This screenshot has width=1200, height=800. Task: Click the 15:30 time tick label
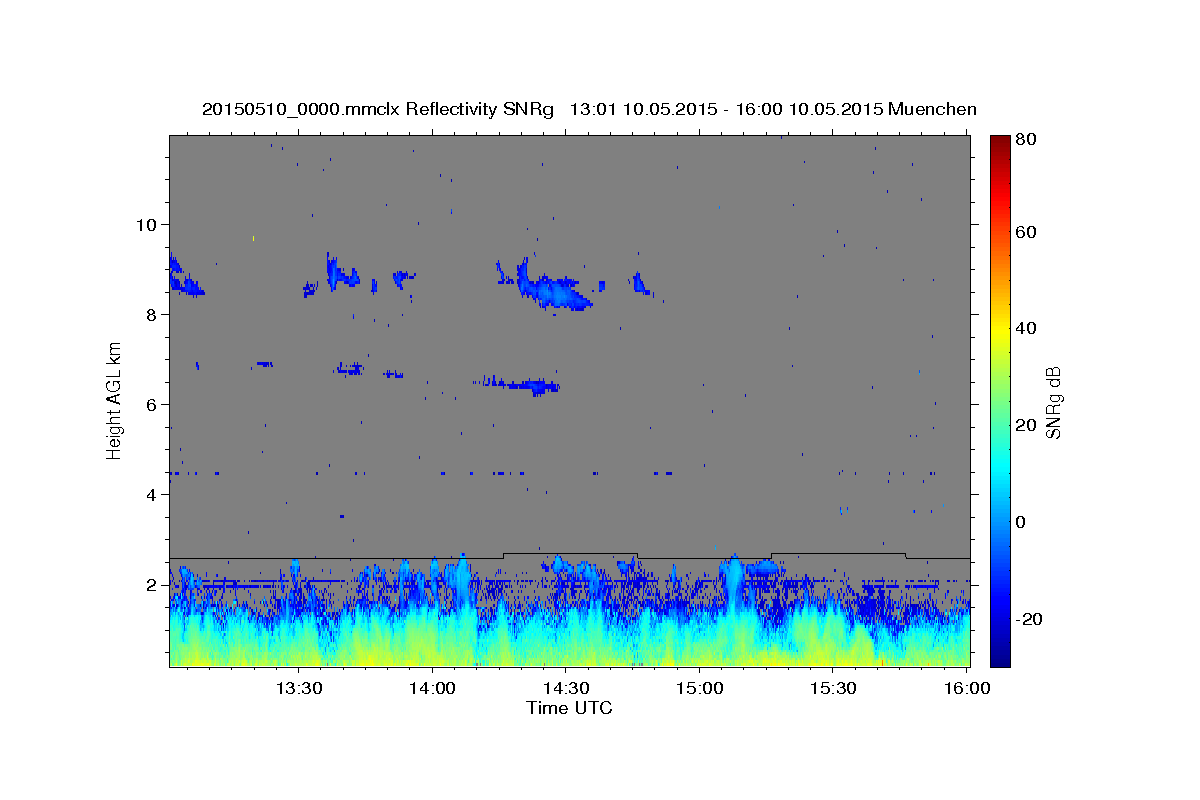point(833,688)
